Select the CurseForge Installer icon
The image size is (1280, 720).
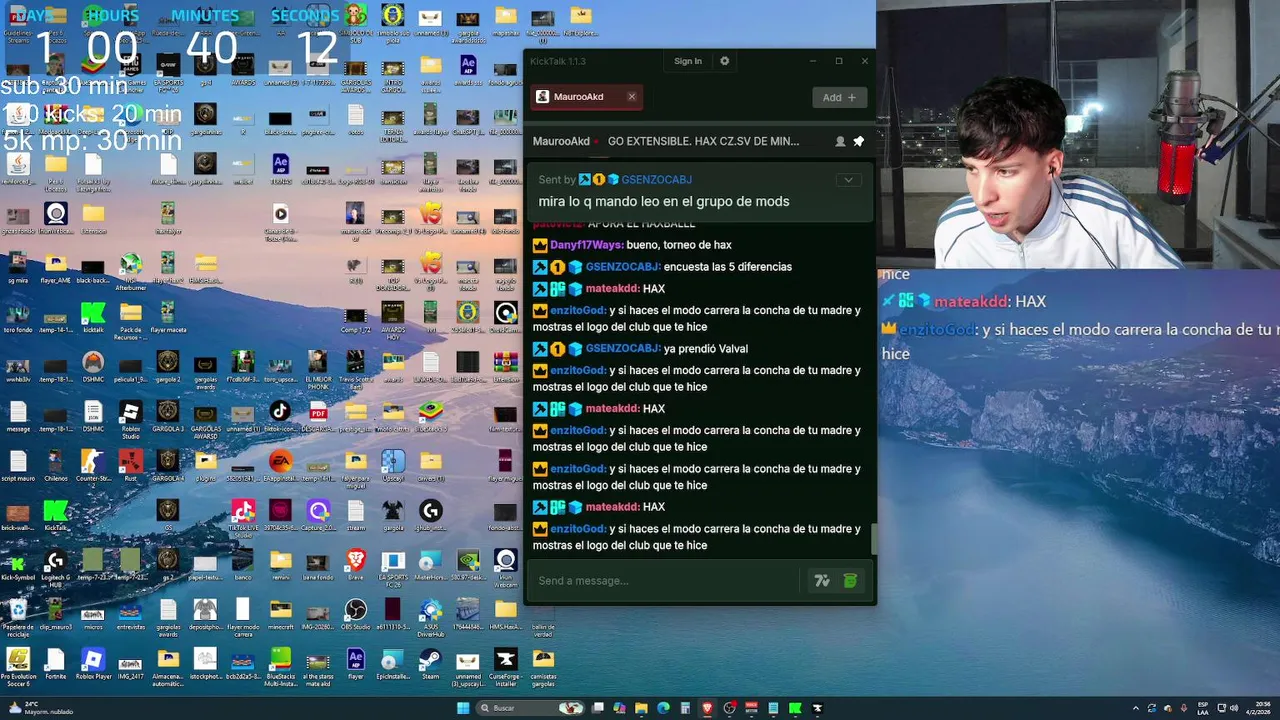(x=505, y=667)
